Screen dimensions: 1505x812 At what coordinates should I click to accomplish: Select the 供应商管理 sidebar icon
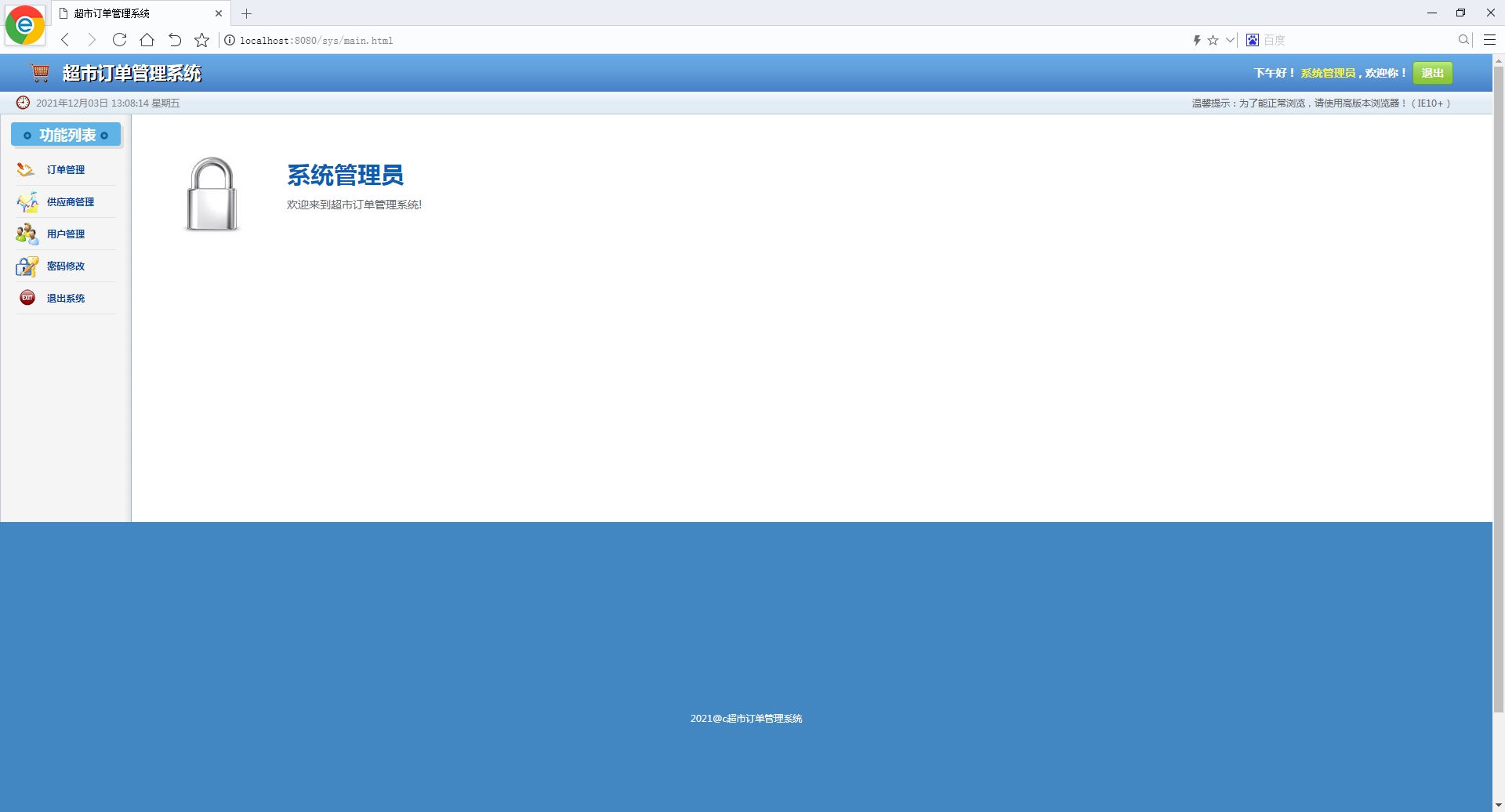(x=26, y=201)
